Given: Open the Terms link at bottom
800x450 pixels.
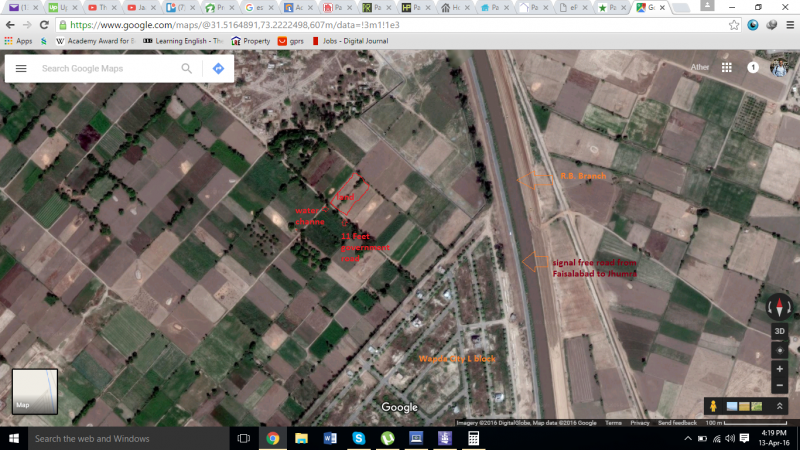Looking at the screenshot, I should pos(613,422).
